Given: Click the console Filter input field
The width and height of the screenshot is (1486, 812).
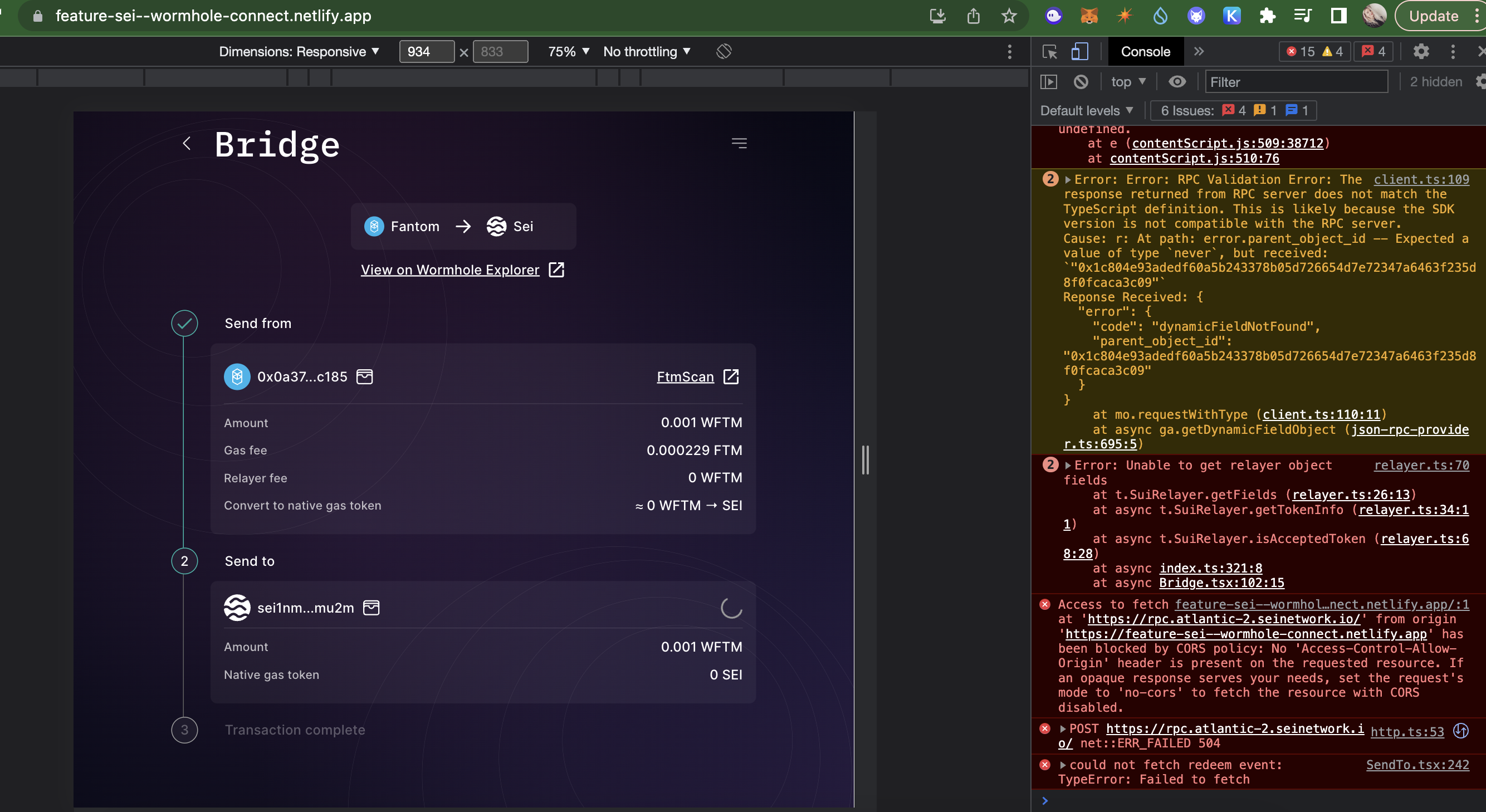Looking at the screenshot, I should click(x=1296, y=82).
